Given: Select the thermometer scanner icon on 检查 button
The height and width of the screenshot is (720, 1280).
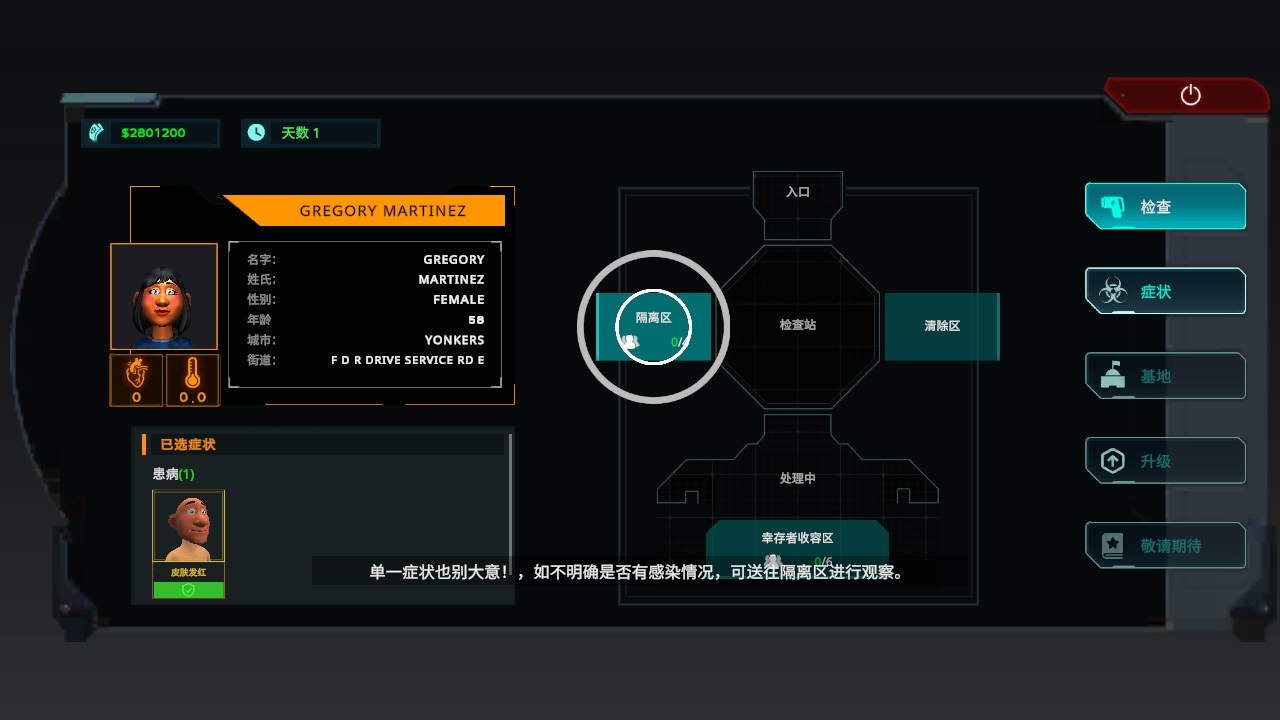Looking at the screenshot, I should (1112, 206).
